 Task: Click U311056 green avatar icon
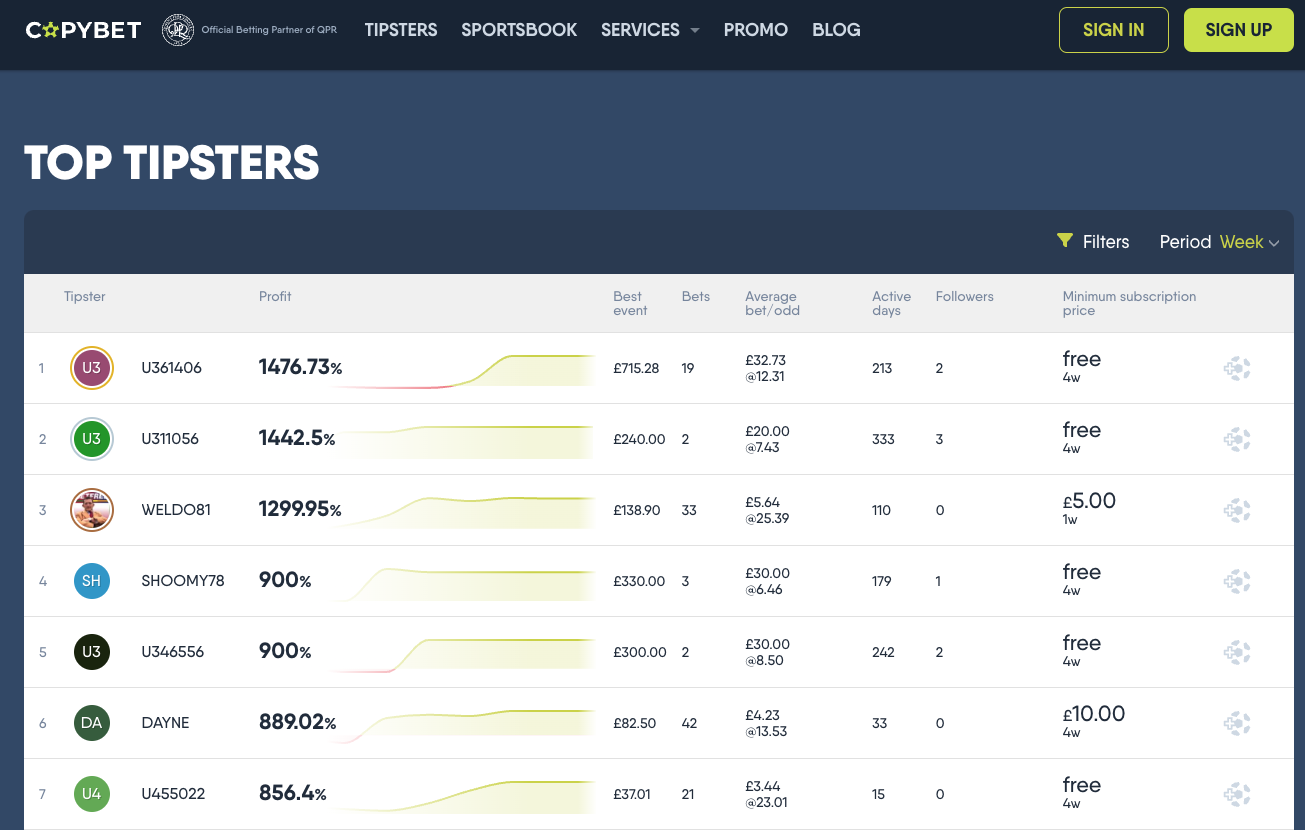92,439
